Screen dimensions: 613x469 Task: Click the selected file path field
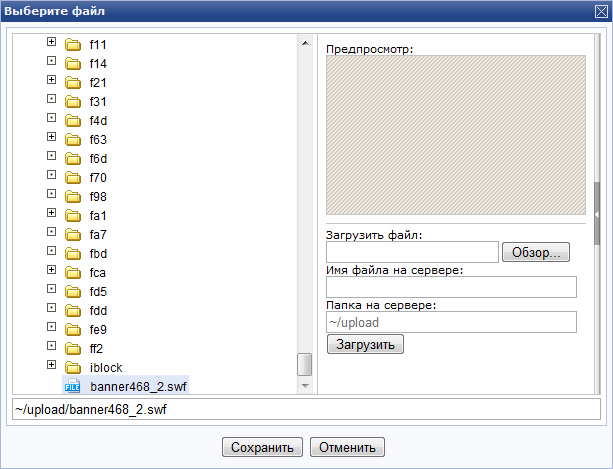coord(306,409)
